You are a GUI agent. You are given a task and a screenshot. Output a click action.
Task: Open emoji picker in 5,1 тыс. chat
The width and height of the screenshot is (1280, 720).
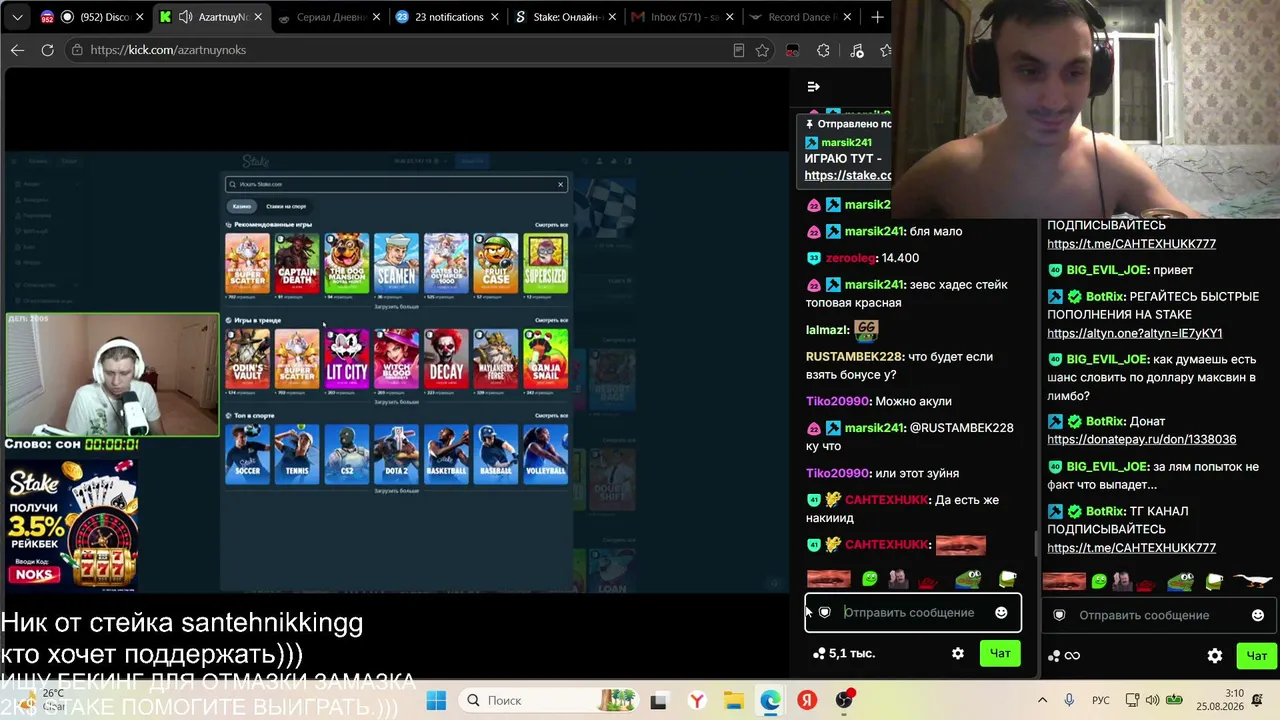click(1001, 612)
